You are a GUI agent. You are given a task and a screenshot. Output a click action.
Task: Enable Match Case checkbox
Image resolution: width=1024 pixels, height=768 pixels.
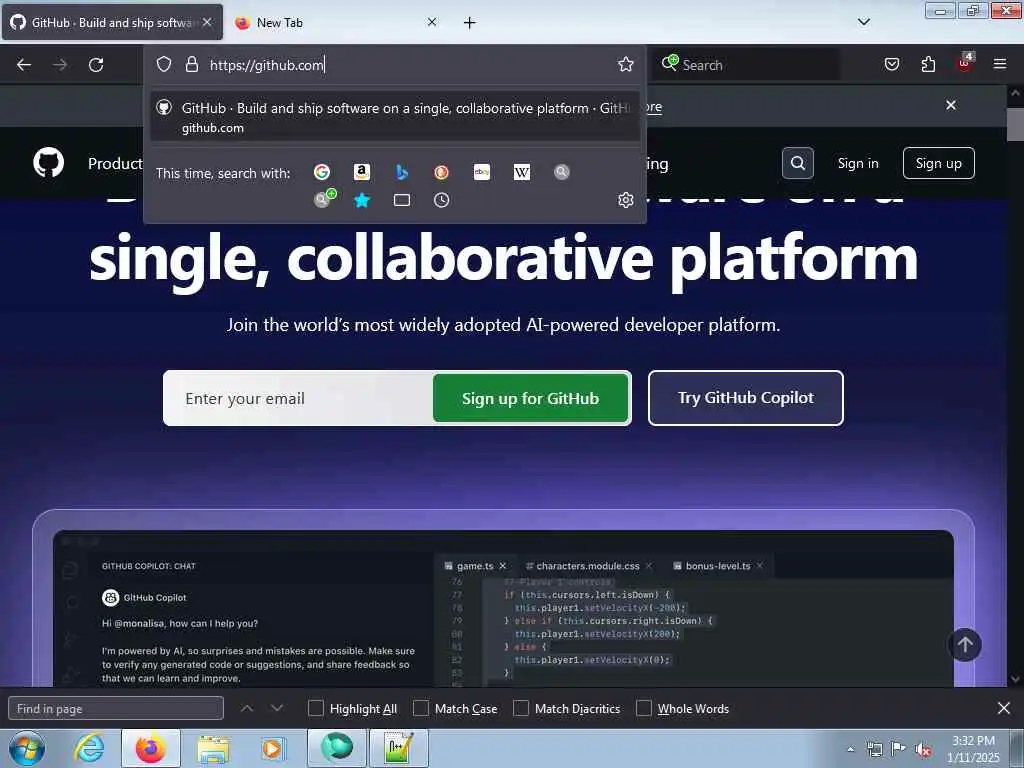421,709
